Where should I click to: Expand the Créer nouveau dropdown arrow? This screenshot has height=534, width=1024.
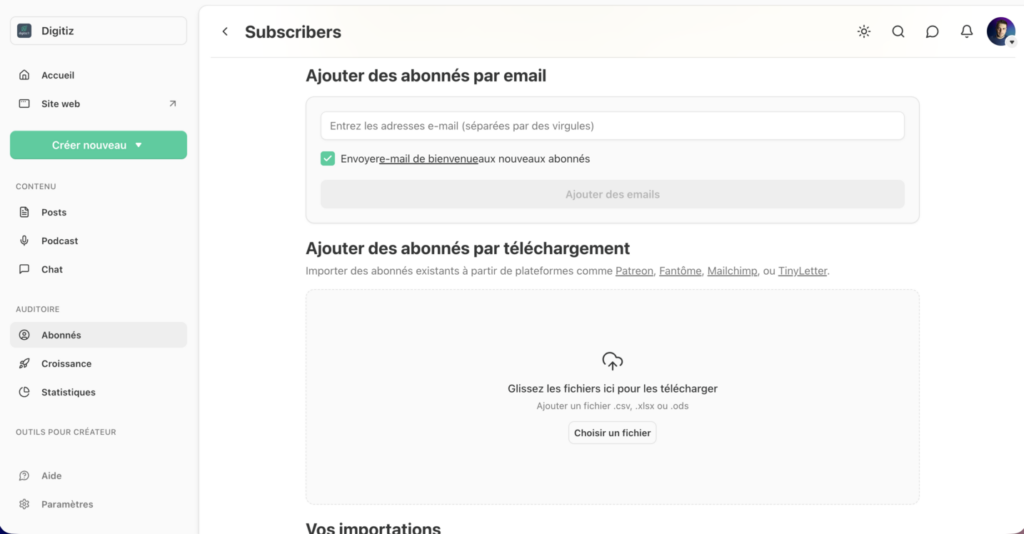click(x=138, y=145)
